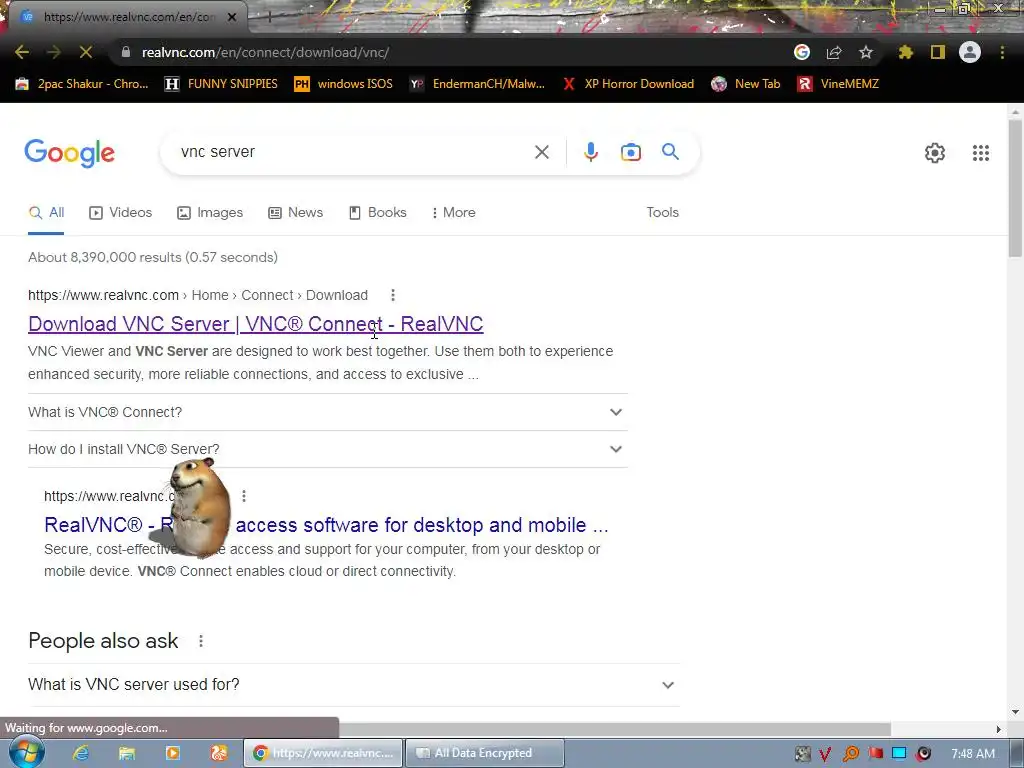1024x768 pixels.
Task: Switch to the Videos tab
Action: point(120,213)
